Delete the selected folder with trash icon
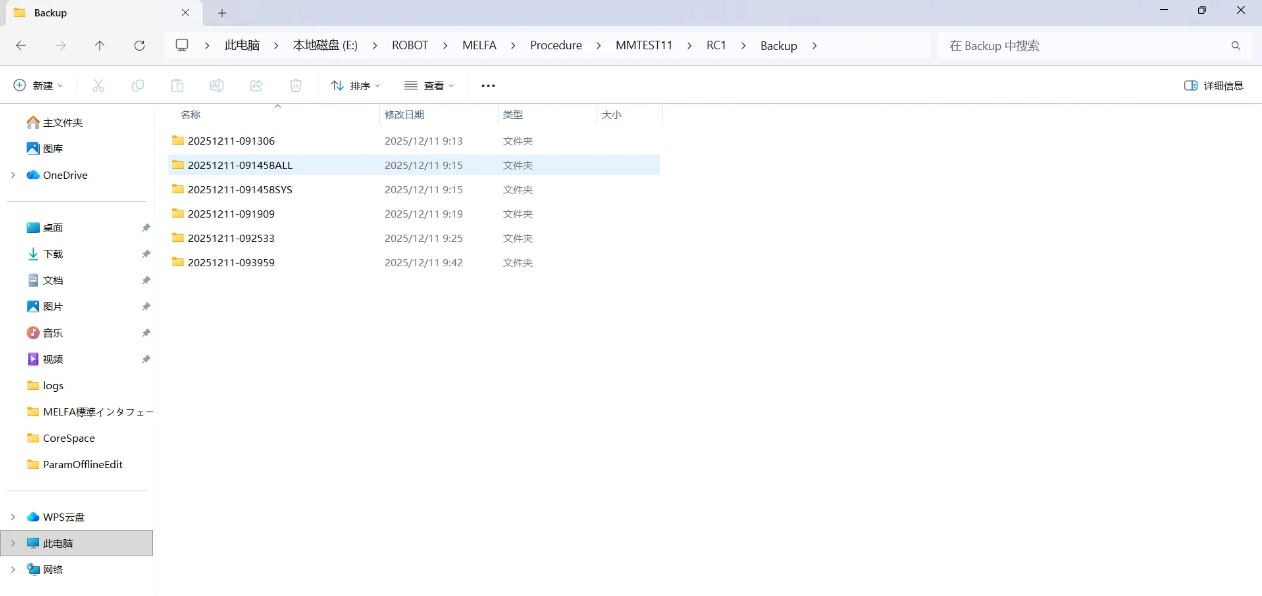1262x596 pixels. pyautogui.click(x=295, y=85)
